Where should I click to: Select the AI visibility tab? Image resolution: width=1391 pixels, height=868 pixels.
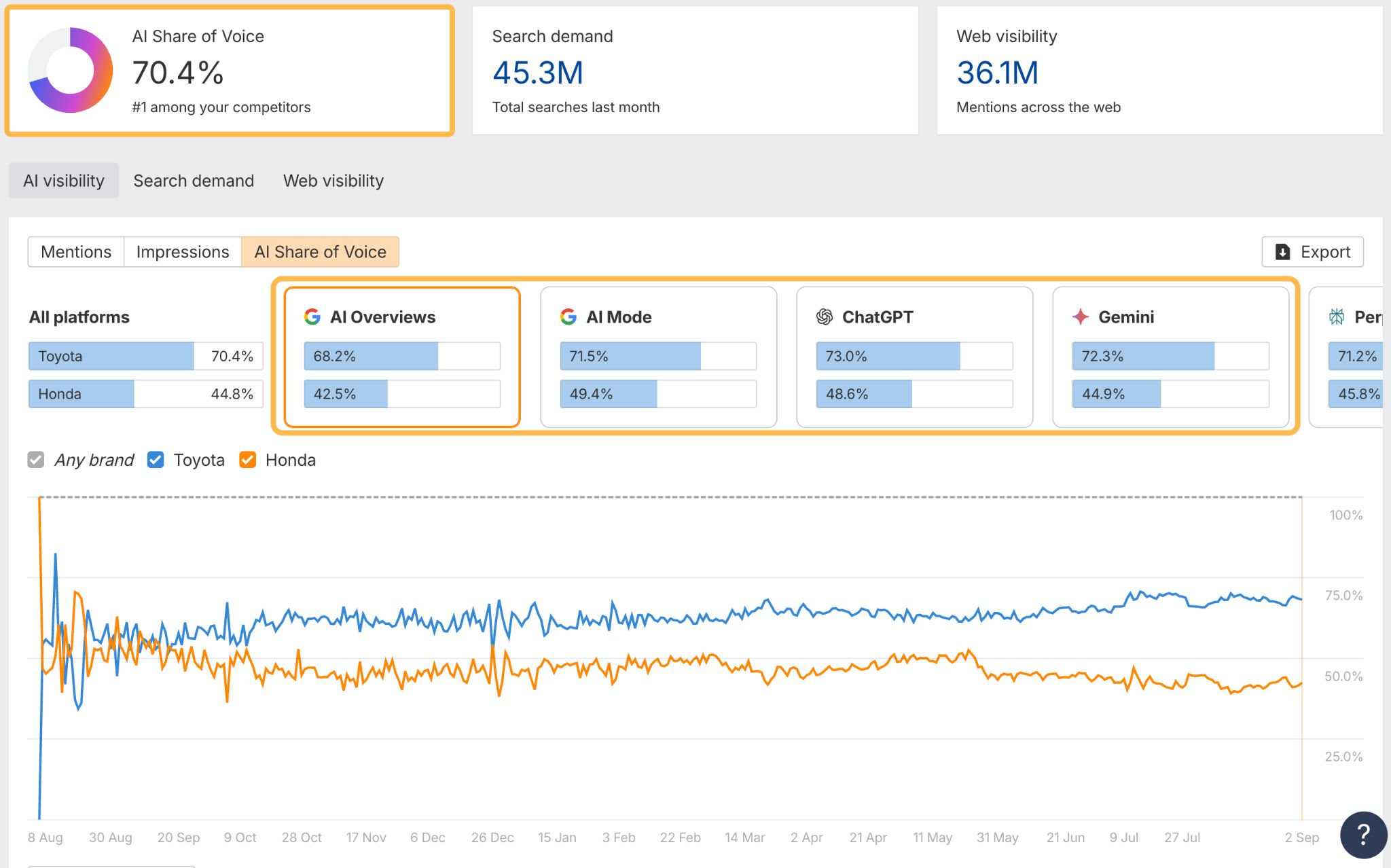pyautogui.click(x=64, y=181)
